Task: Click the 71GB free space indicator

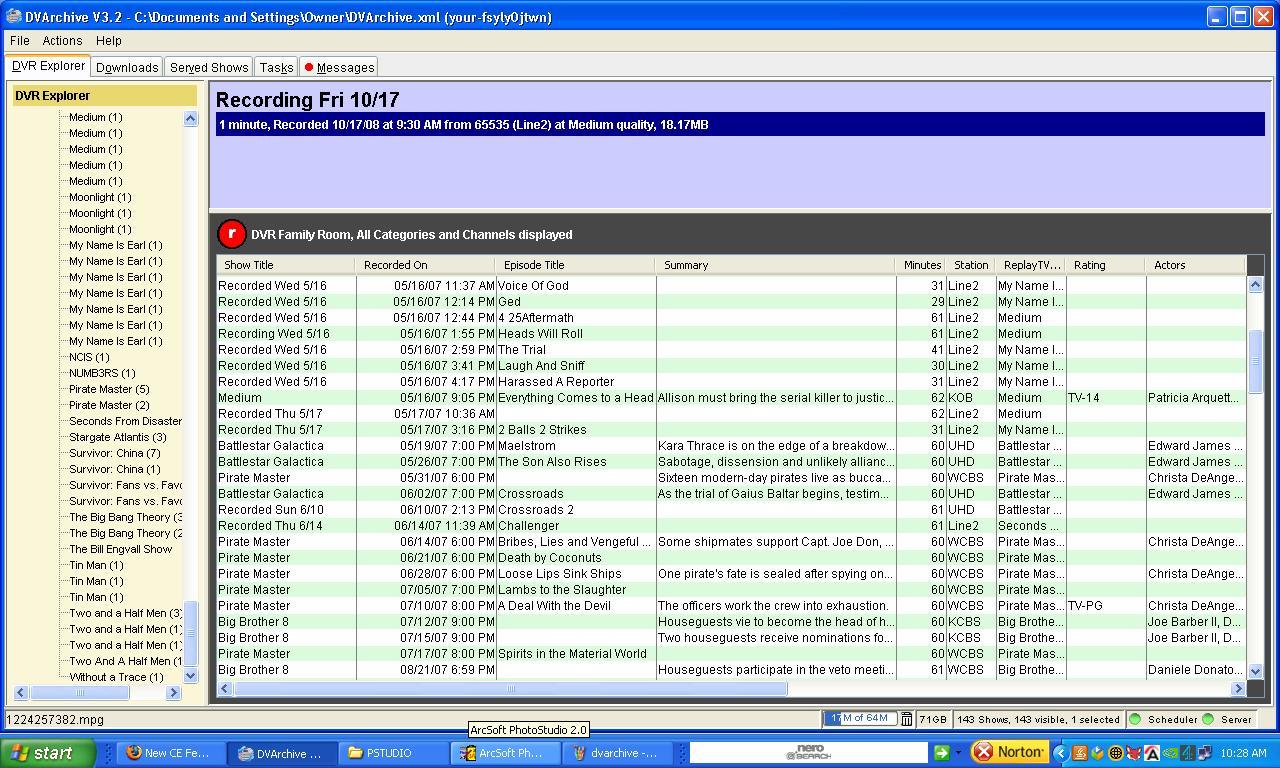Action: click(932, 719)
